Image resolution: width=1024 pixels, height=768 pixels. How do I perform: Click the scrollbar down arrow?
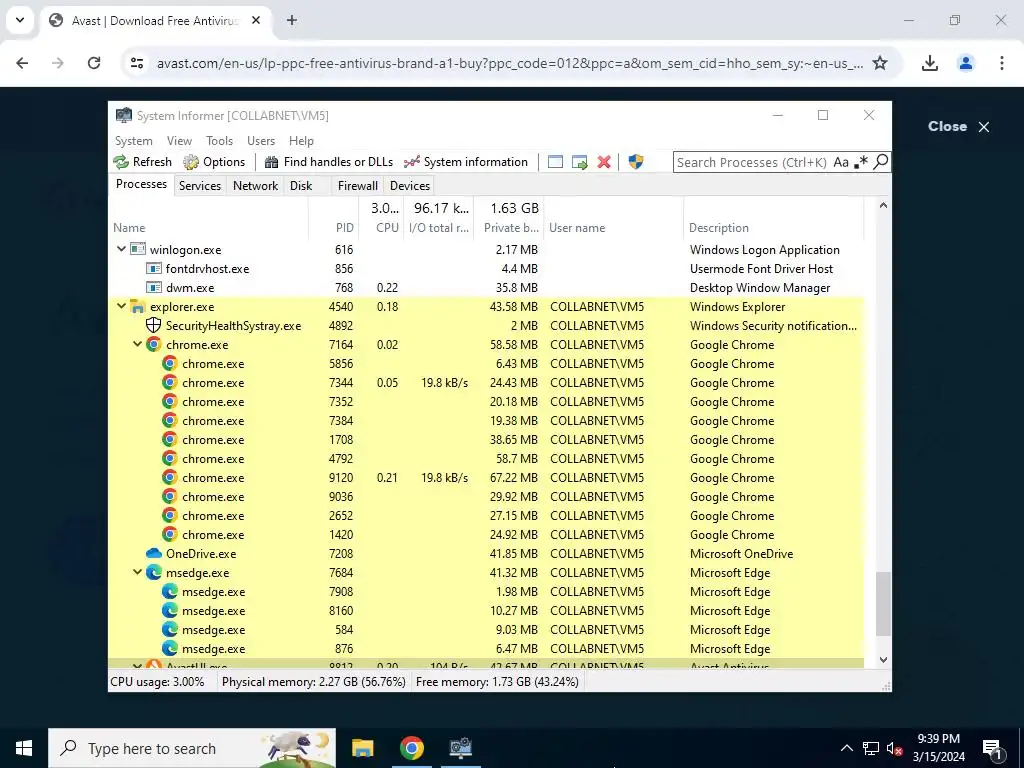tap(883, 660)
